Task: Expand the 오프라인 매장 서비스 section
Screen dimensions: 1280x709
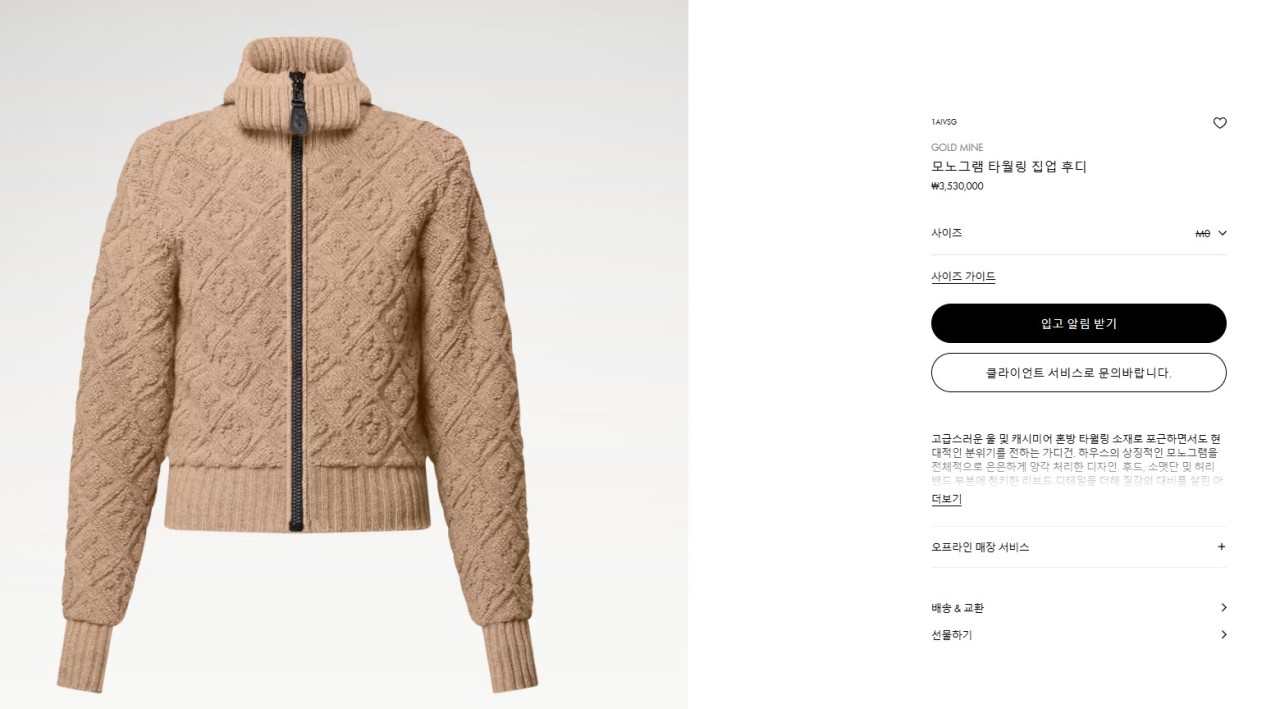Action: click(1078, 547)
